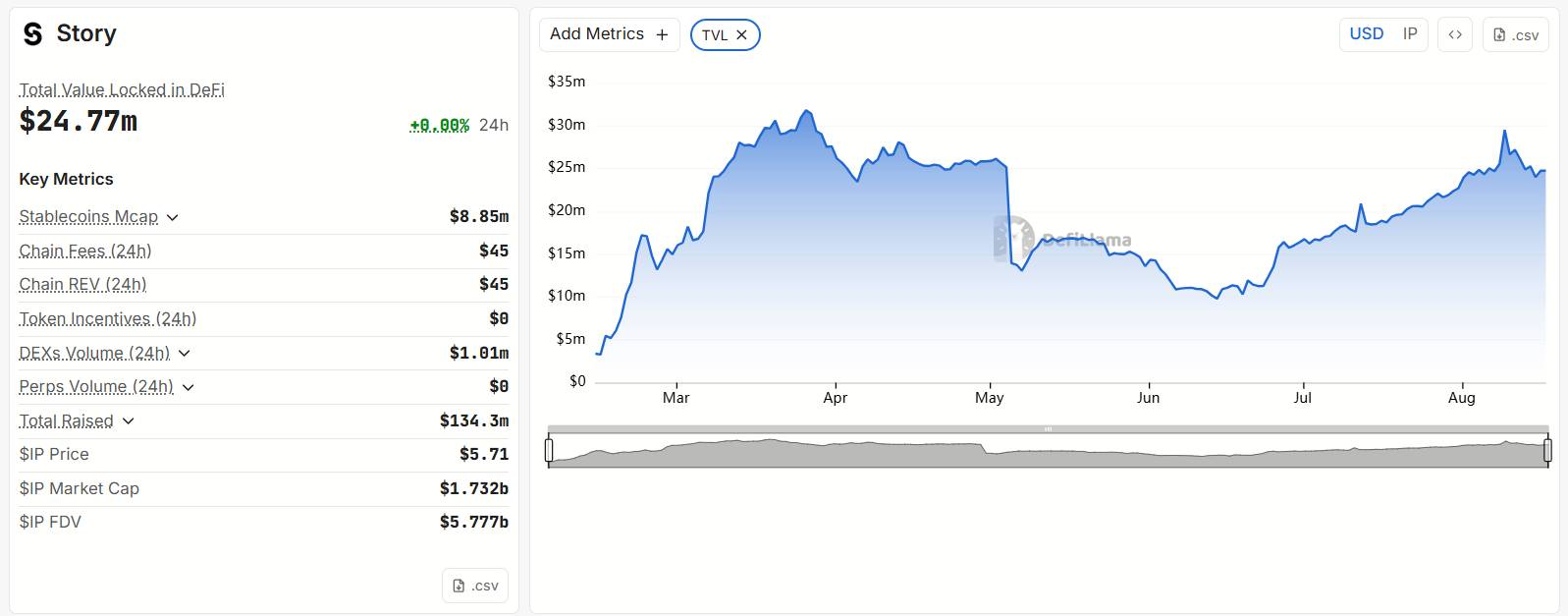
Task: Open the Add Metrics menu
Action: coord(609,34)
